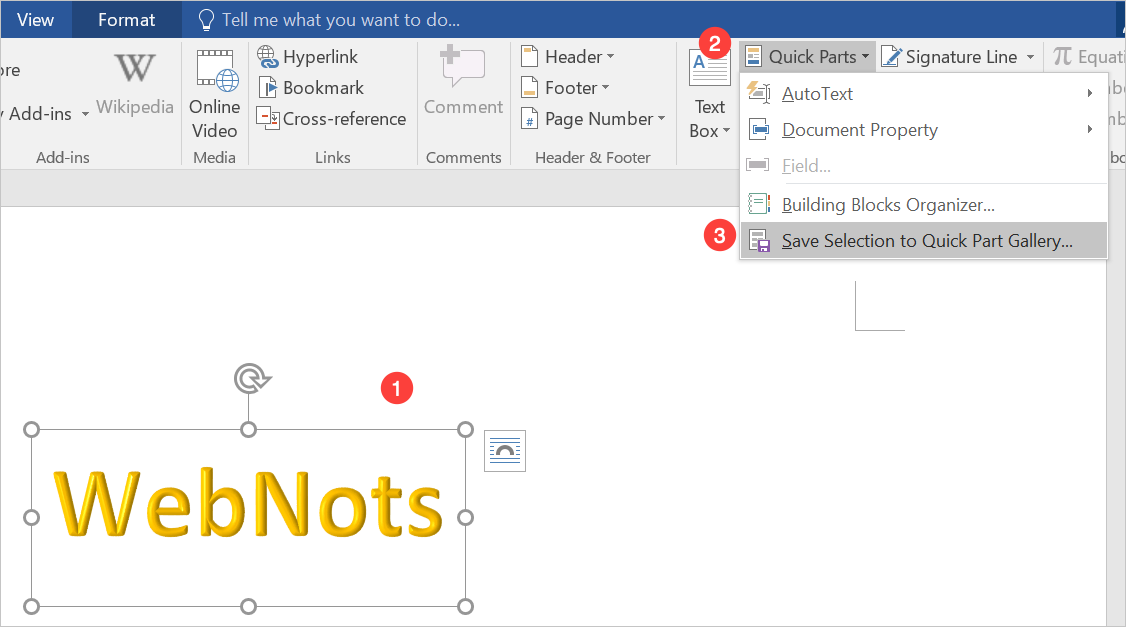Click the lightbulb Tell Me icon
The height and width of the screenshot is (627, 1126).
coord(206,20)
